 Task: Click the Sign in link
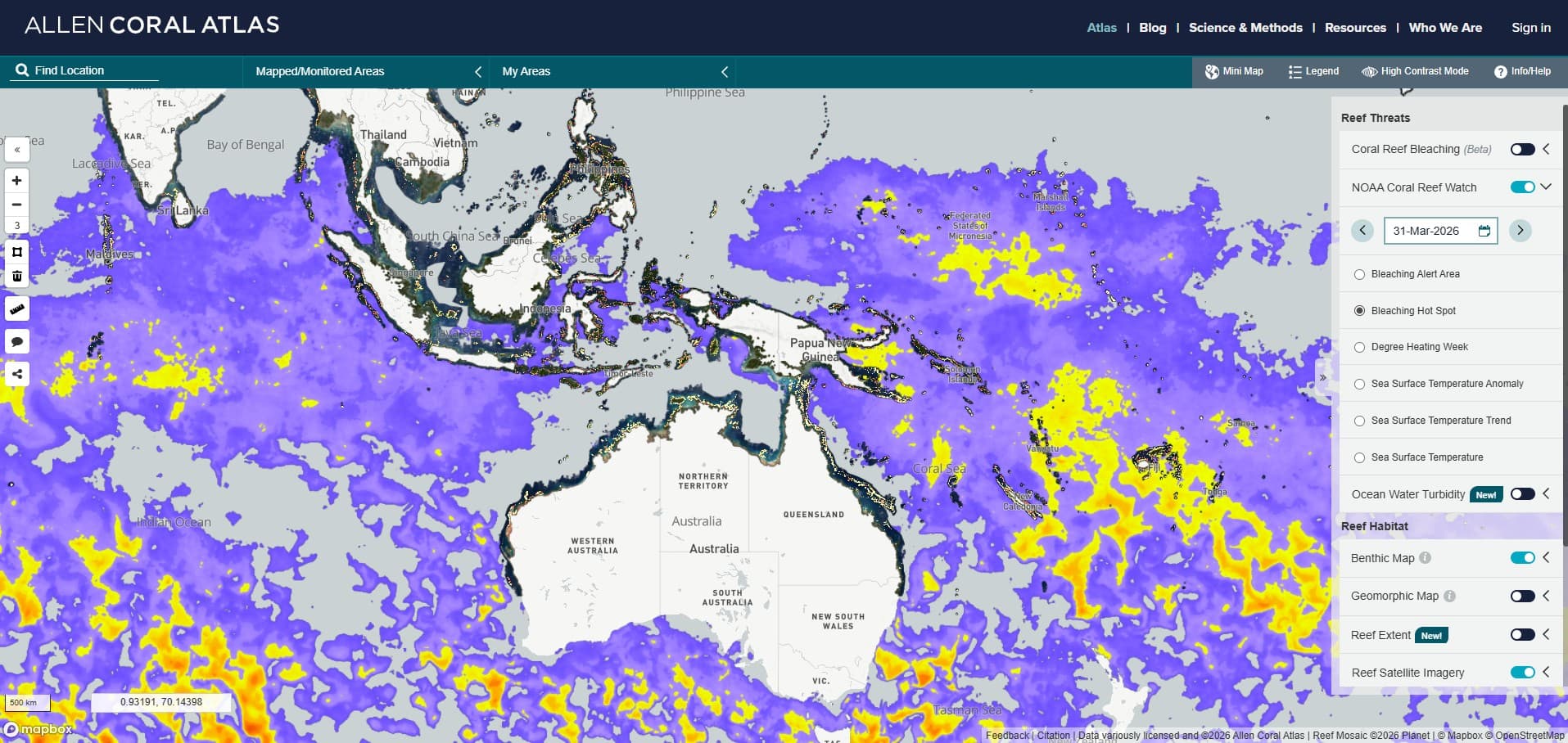pos(1530,28)
